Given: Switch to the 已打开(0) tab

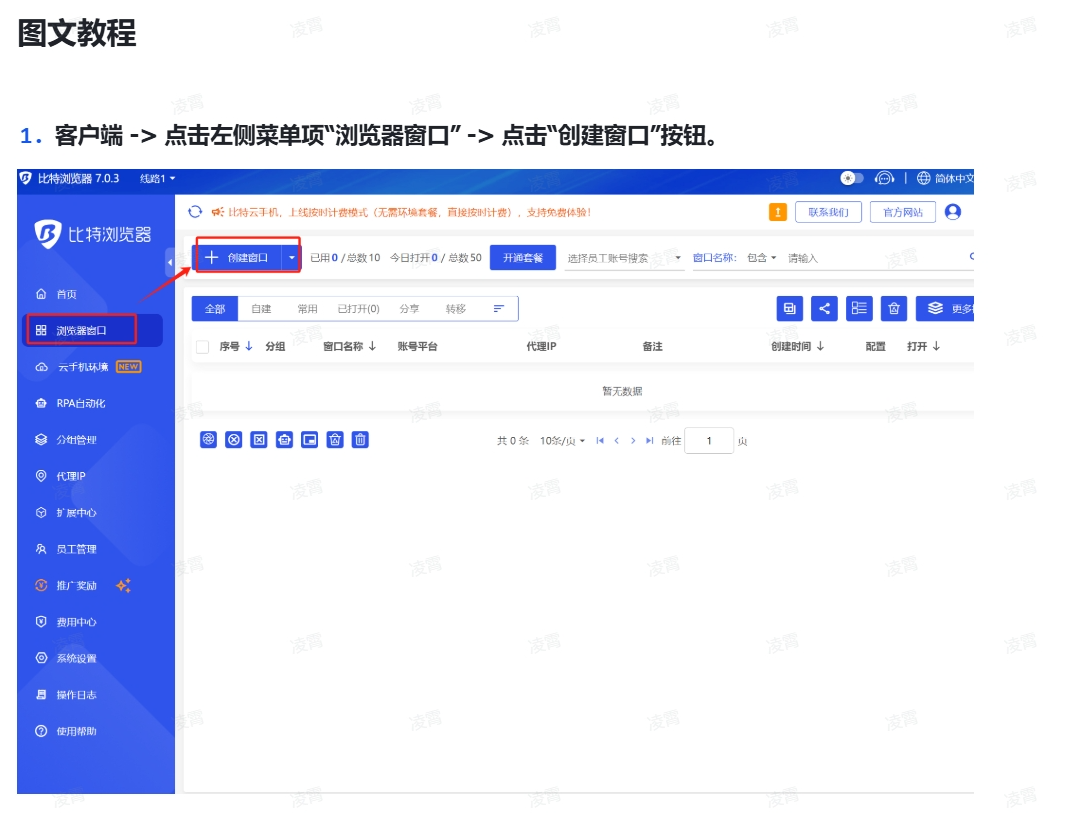Looking at the screenshot, I should click(x=358, y=309).
